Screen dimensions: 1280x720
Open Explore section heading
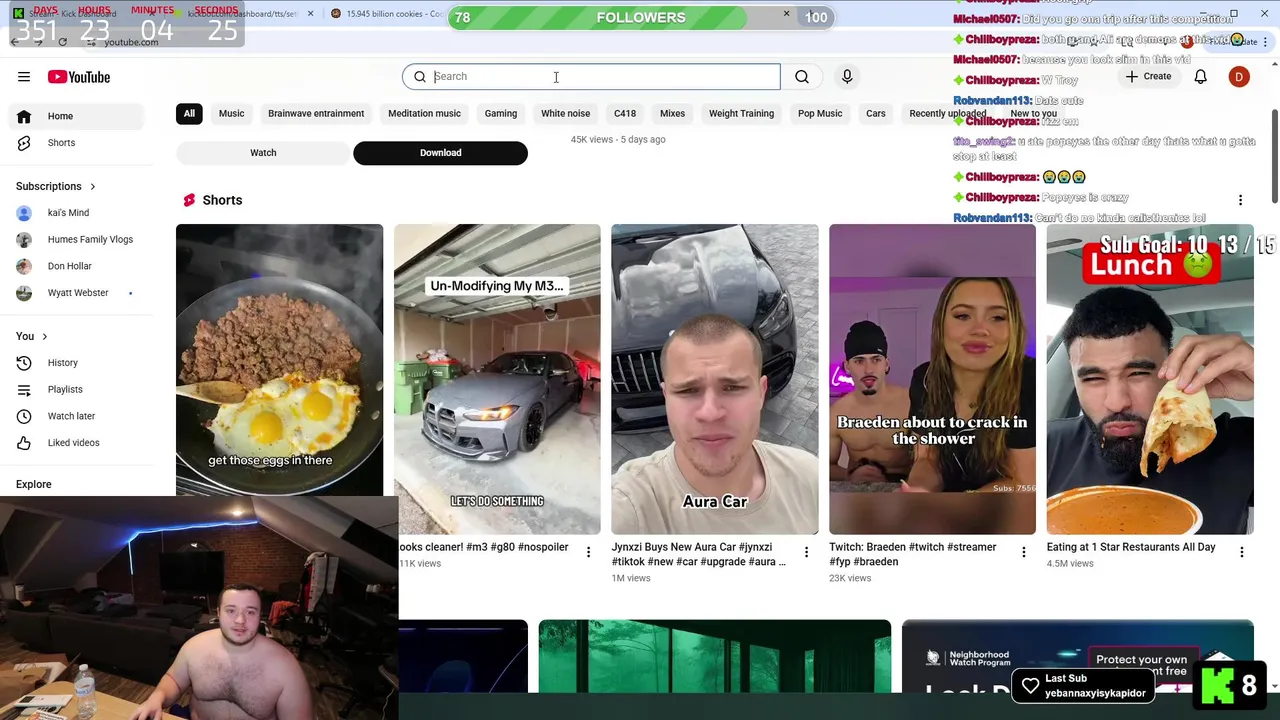tap(34, 485)
